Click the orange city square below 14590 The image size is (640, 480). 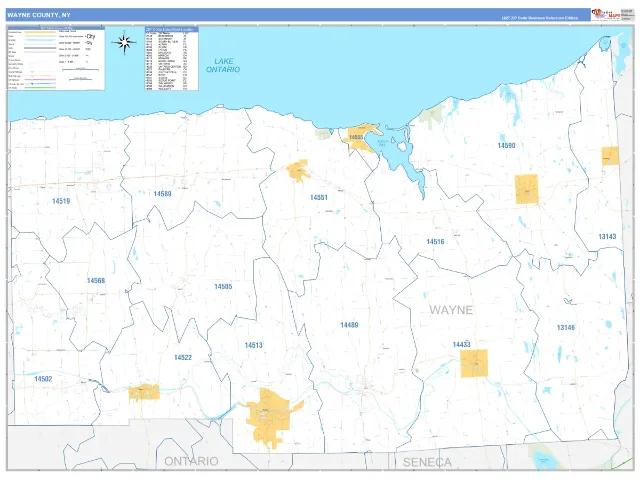coord(527,189)
